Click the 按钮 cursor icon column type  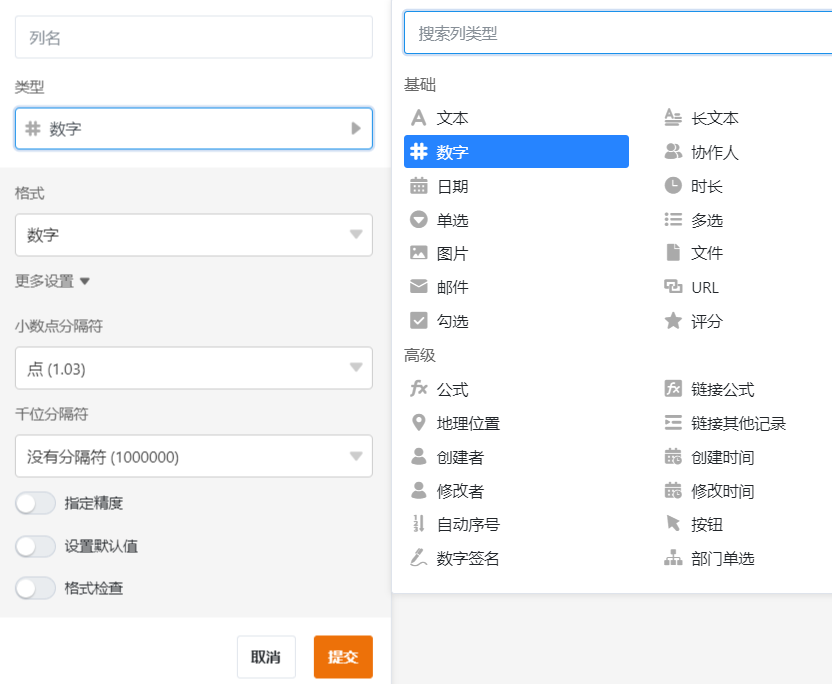673,524
